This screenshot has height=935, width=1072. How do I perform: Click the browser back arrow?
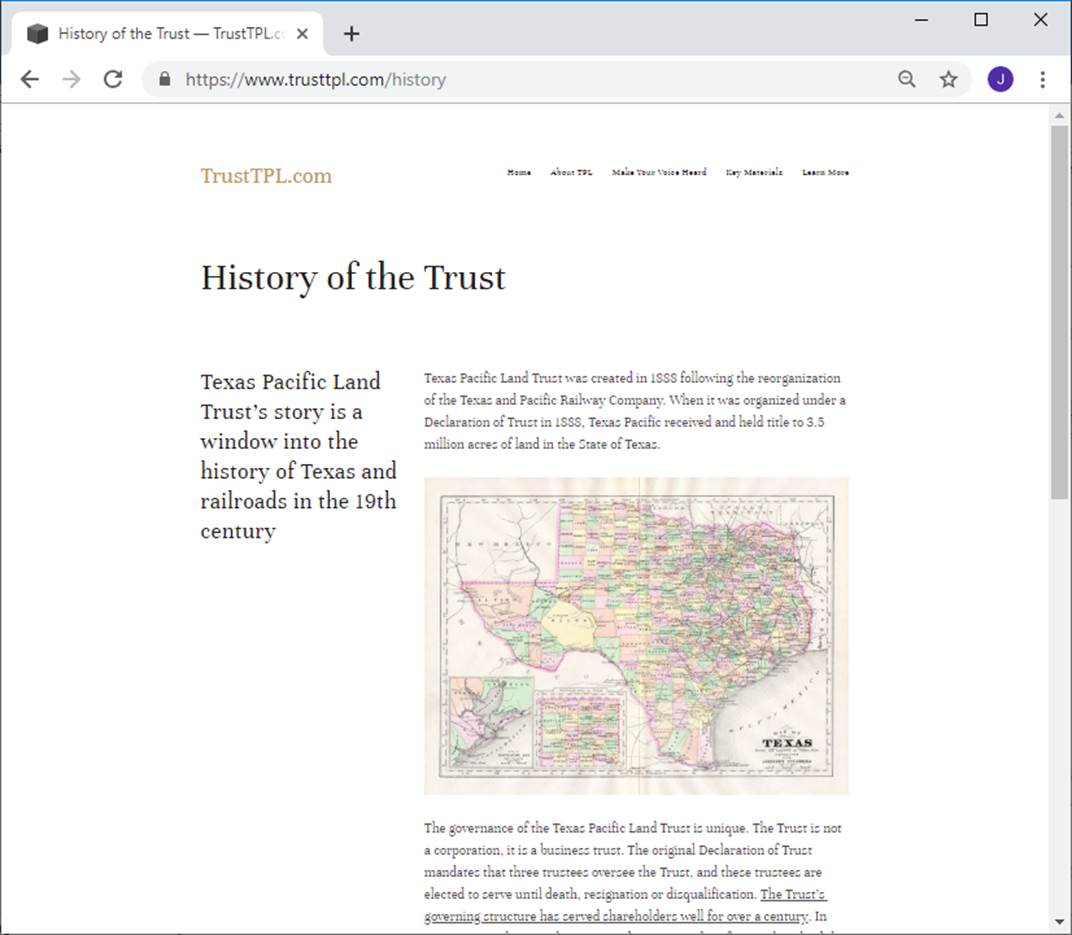pyautogui.click(x=30, y=80)
